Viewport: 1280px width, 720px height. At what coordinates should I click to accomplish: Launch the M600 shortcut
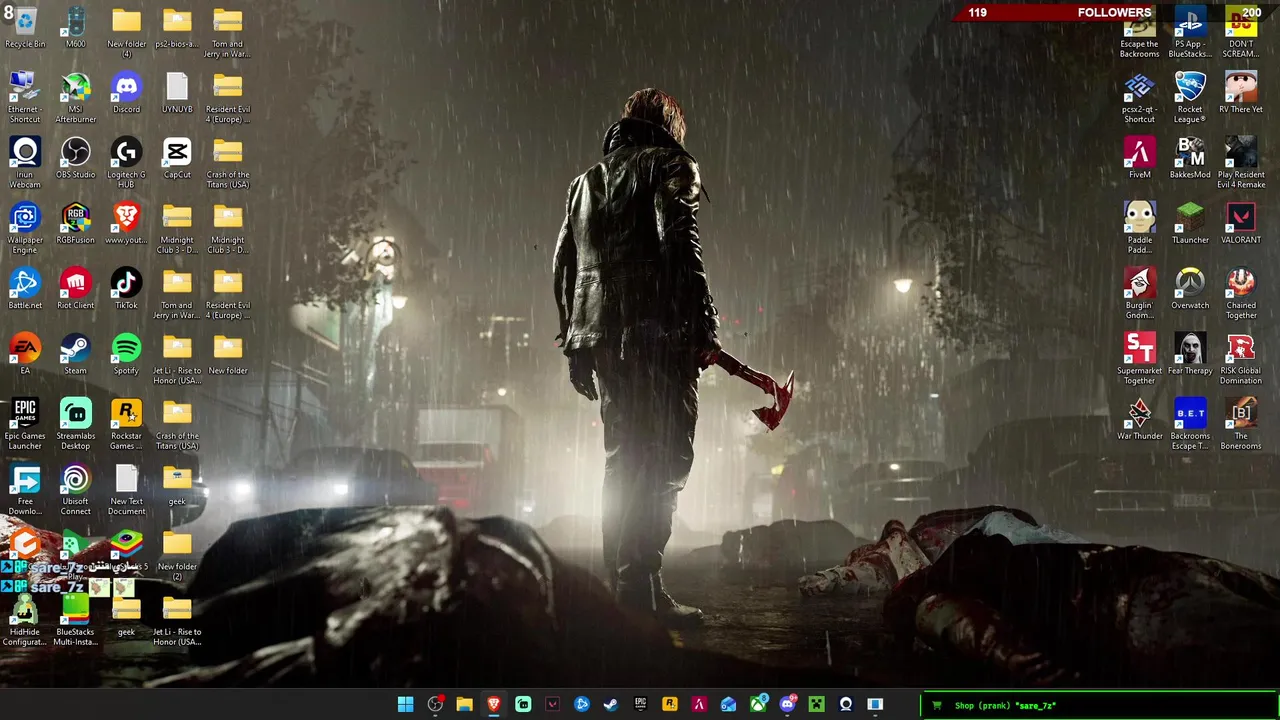click(75, 28)
